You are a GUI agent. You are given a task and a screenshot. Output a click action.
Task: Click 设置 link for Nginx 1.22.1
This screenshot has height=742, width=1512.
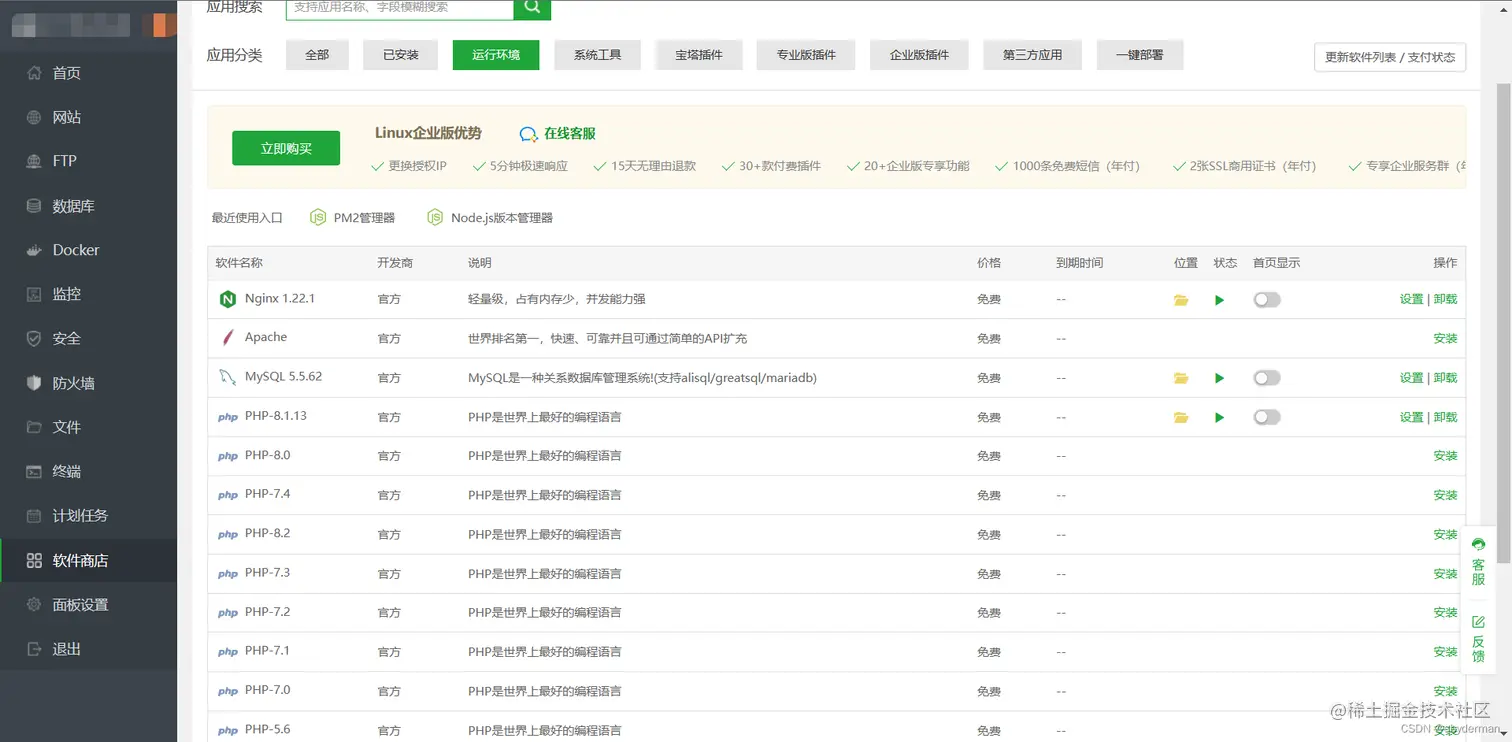(x=1411, y=299)
